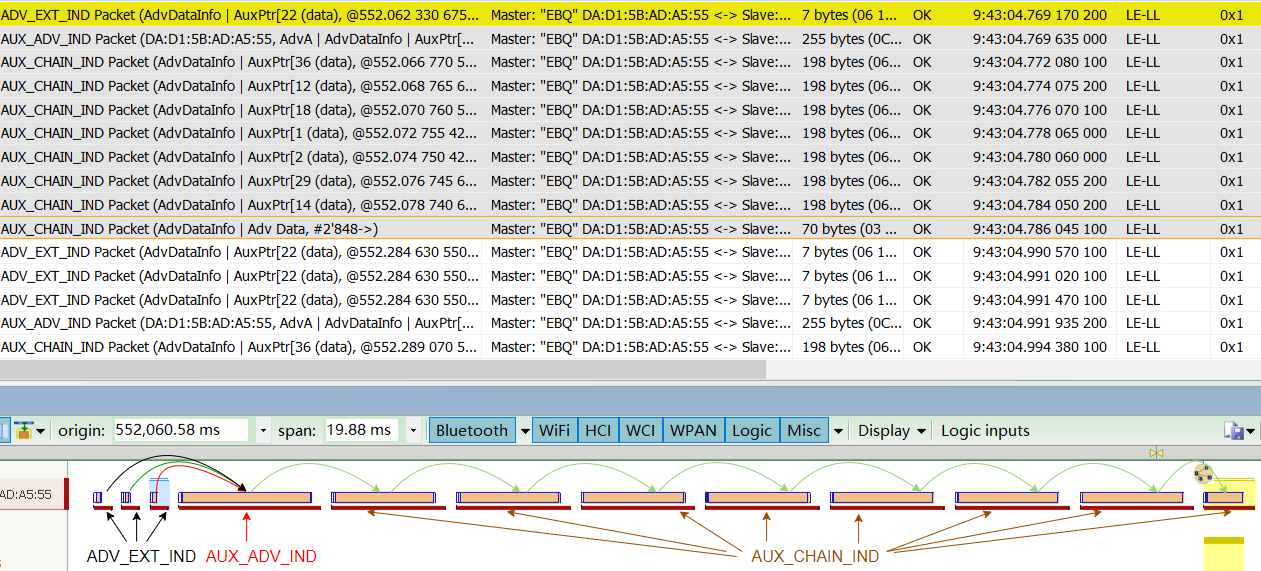Toggle the Misc filter button
The image size is (1261, 571).
click(x=804, y=431)
